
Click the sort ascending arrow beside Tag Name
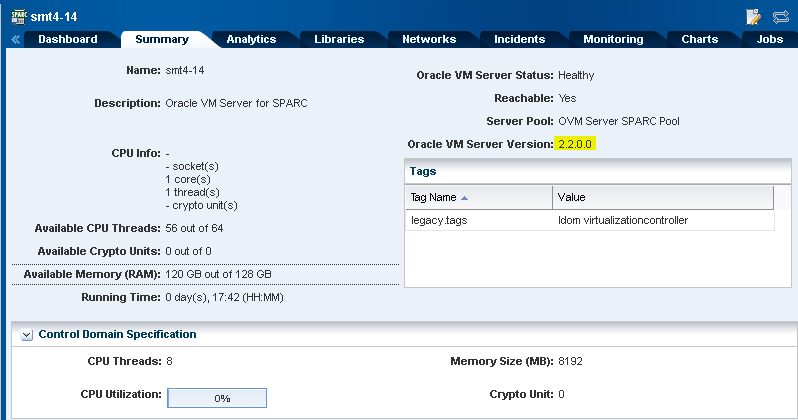[464, 198]
